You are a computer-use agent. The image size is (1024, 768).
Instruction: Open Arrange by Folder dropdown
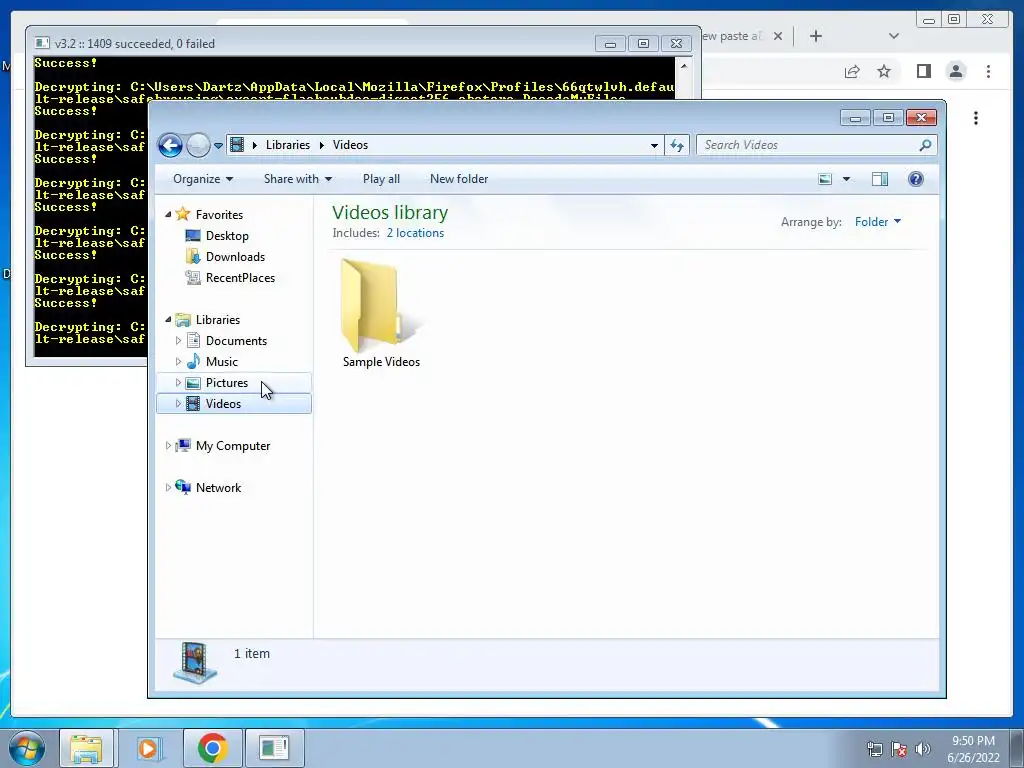(x=878, y=222)
